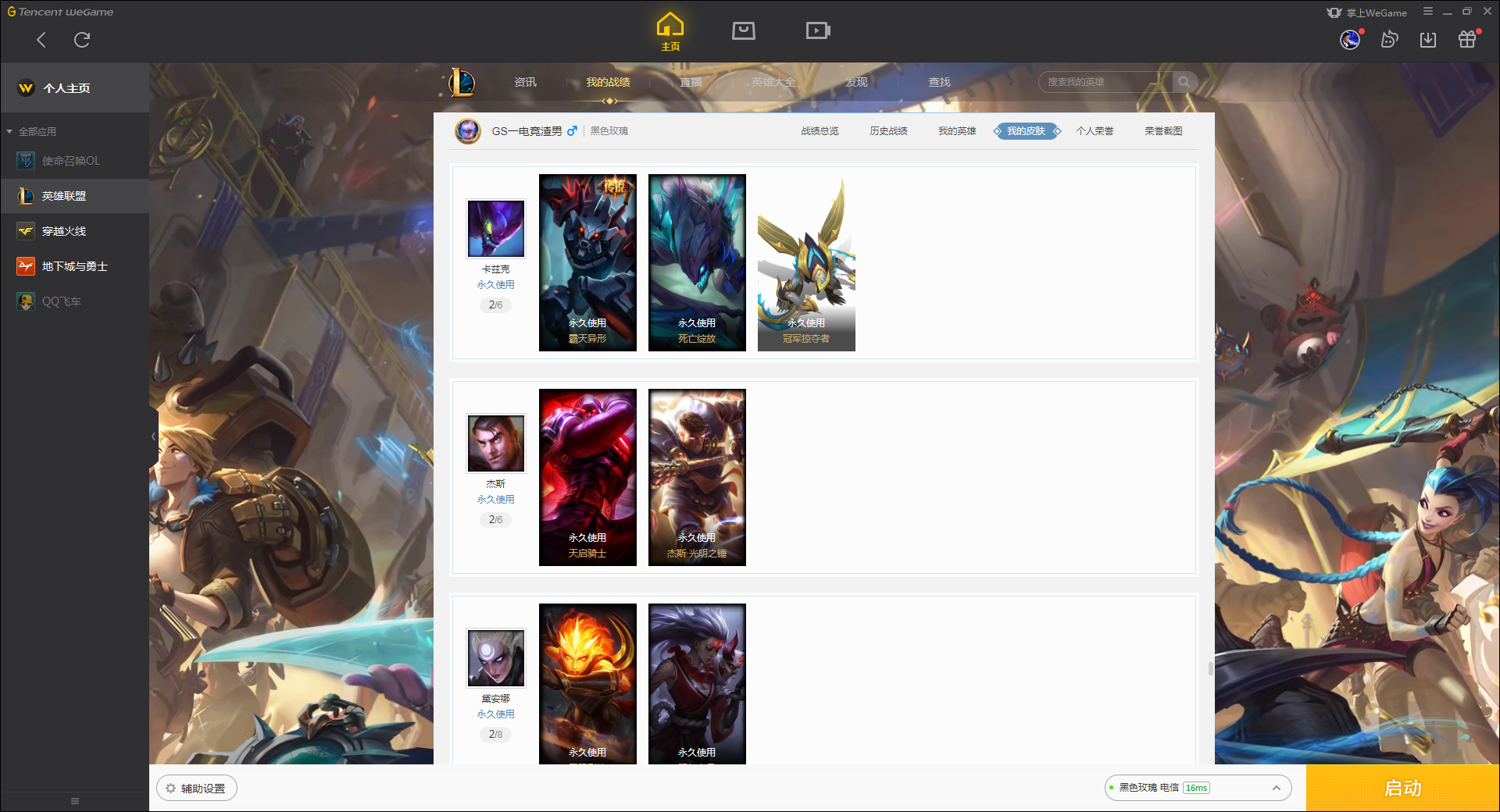Click the player name GS一电竞渣男
1500x812 pixels.
tap(527, 131)
